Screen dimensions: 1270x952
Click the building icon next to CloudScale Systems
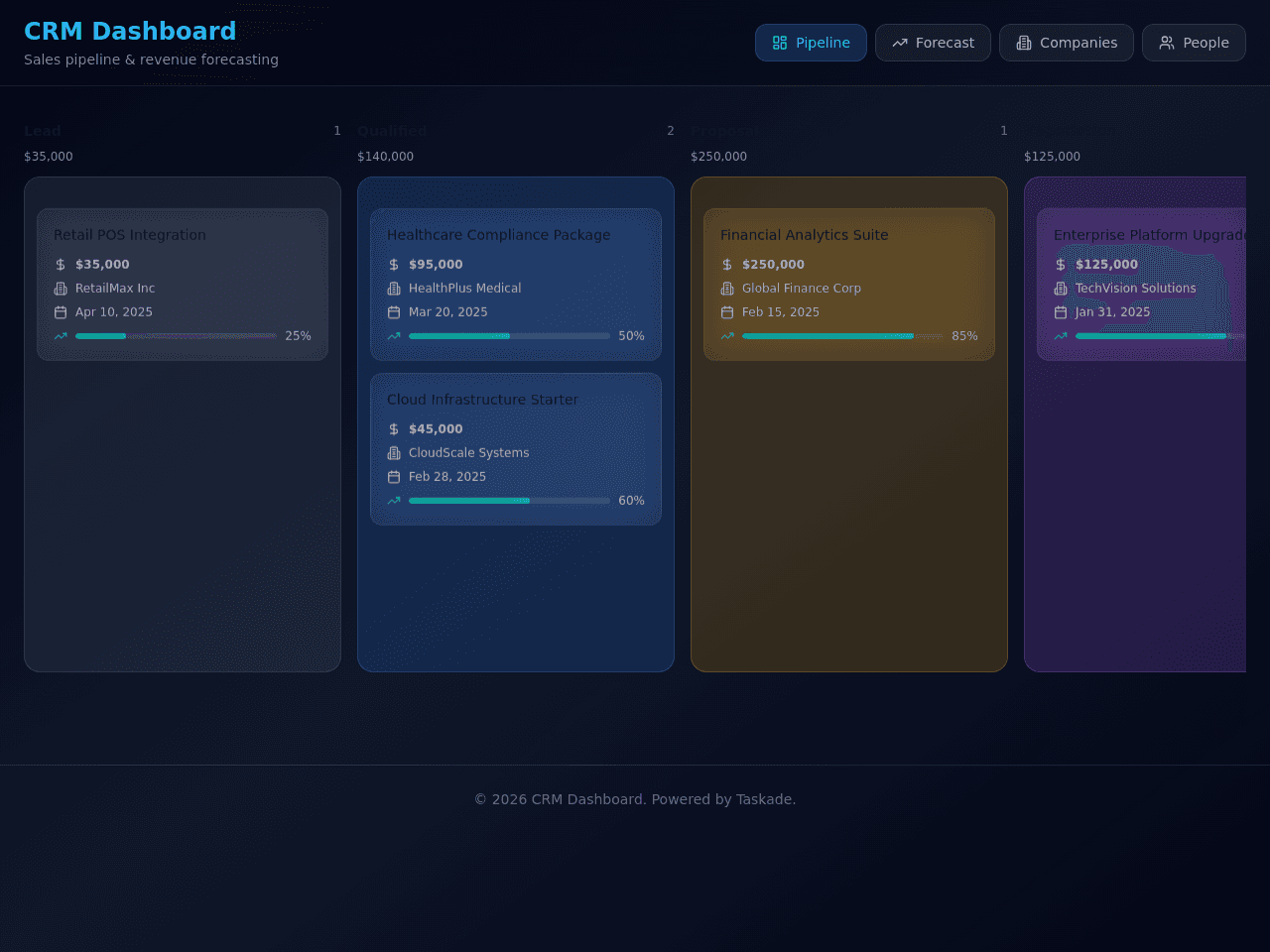(394, 453)
